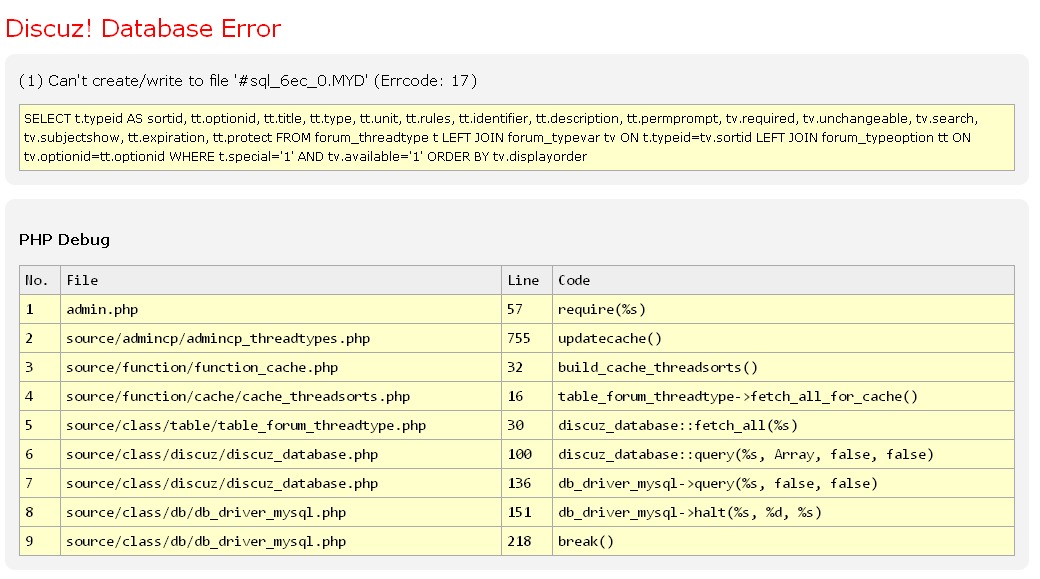
Task: Select discuz_database.php file cell in row 6
Action: (x=281, y=454)
